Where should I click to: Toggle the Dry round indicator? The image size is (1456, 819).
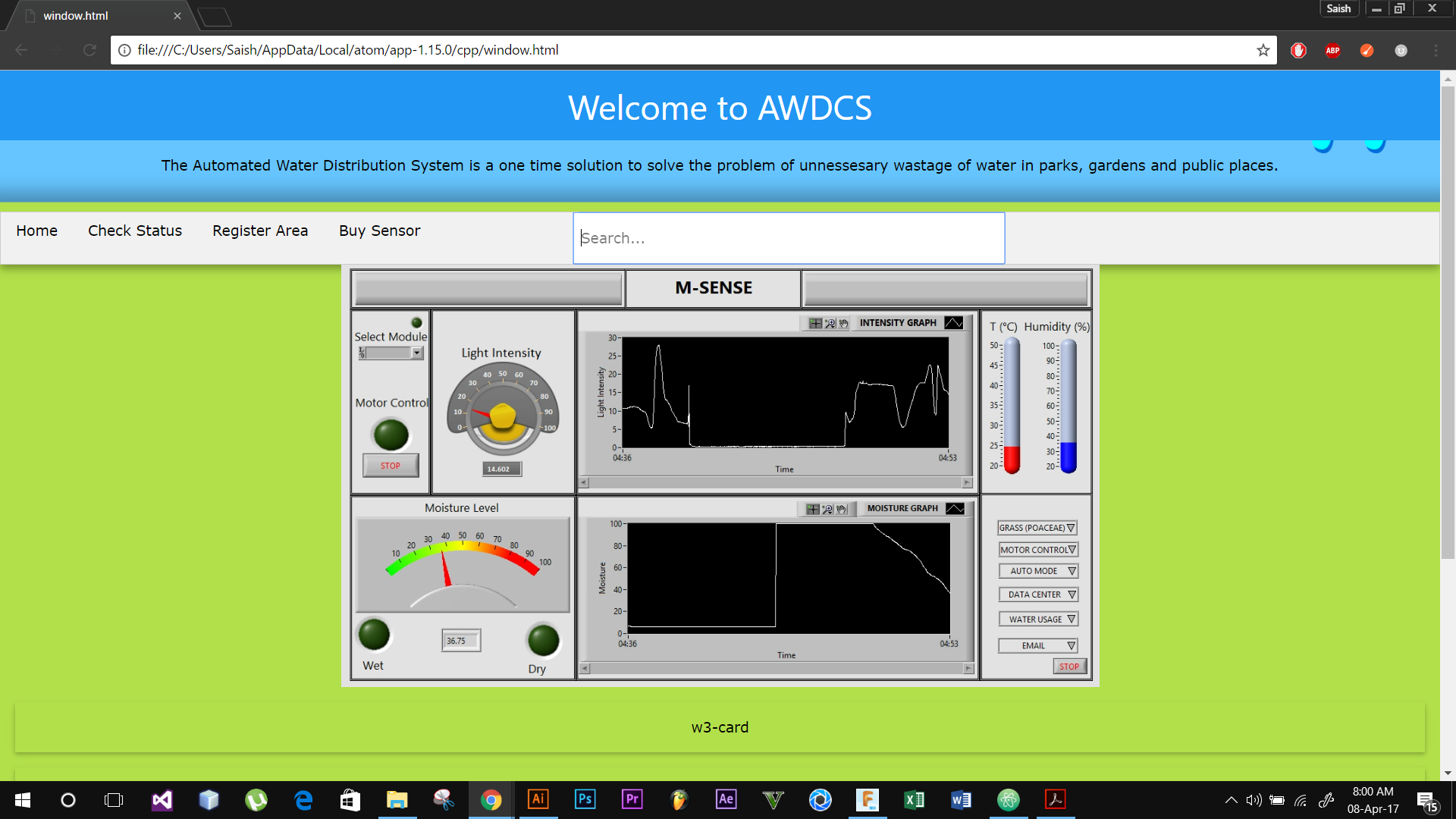click(543, 640)
